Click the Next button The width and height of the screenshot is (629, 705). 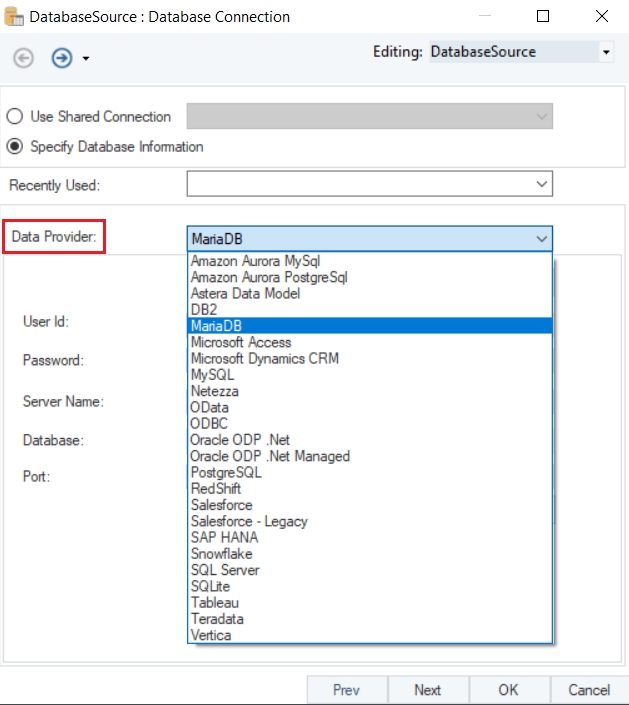click(x=428, y=690)
